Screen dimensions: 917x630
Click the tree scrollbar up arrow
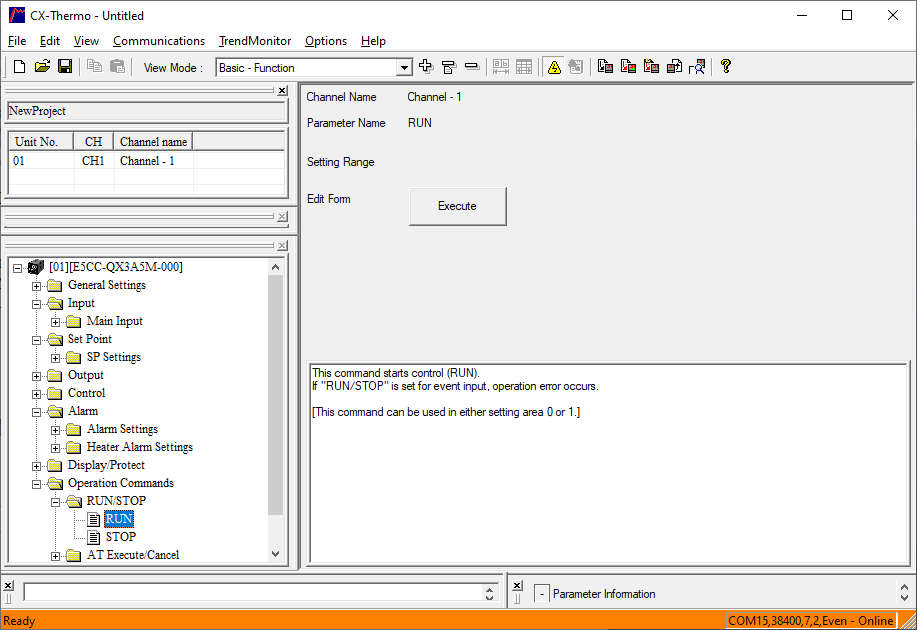275,267
